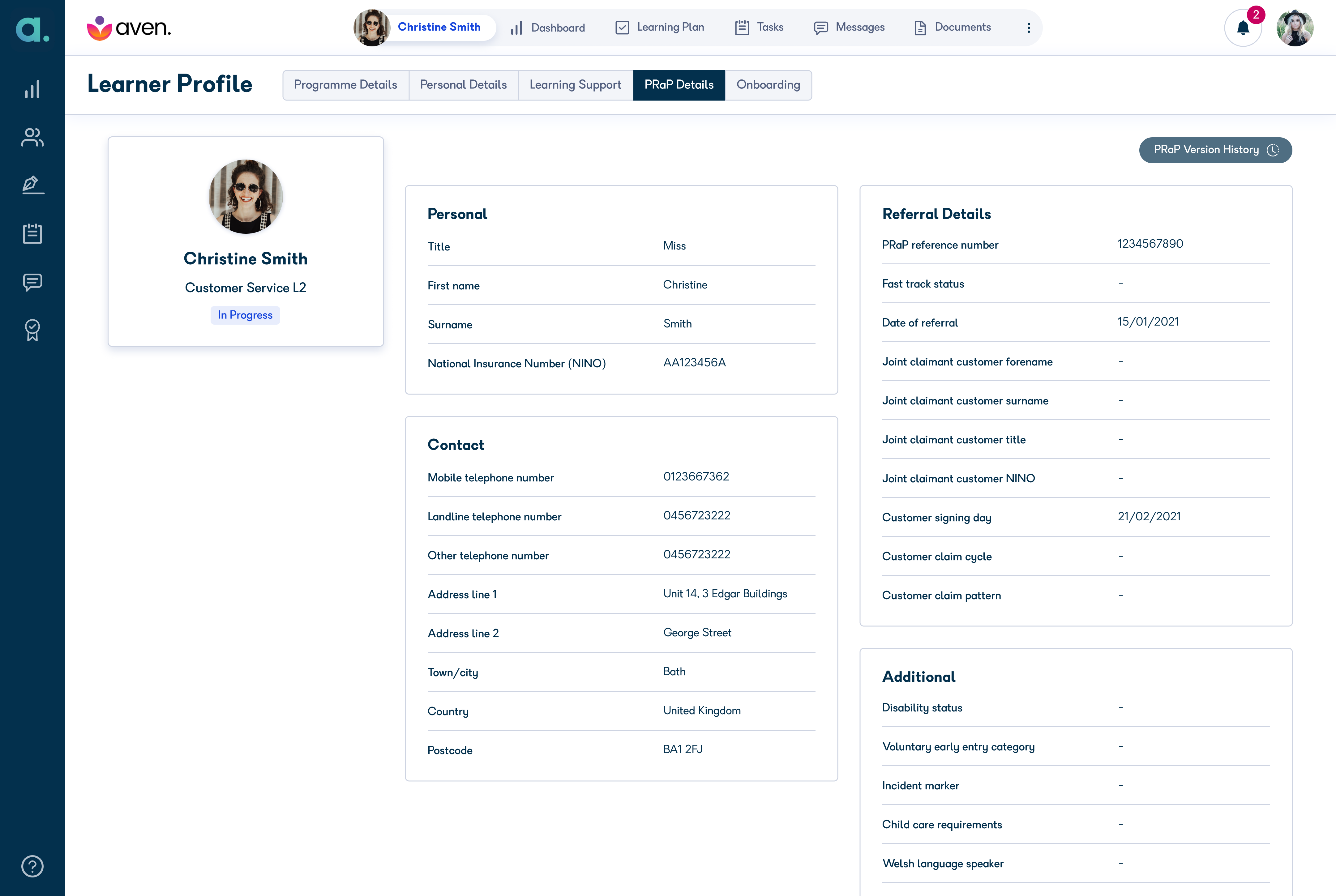Open Documents in top navigation
Viewport: 1336px width, 896px height.
(953, 28)
